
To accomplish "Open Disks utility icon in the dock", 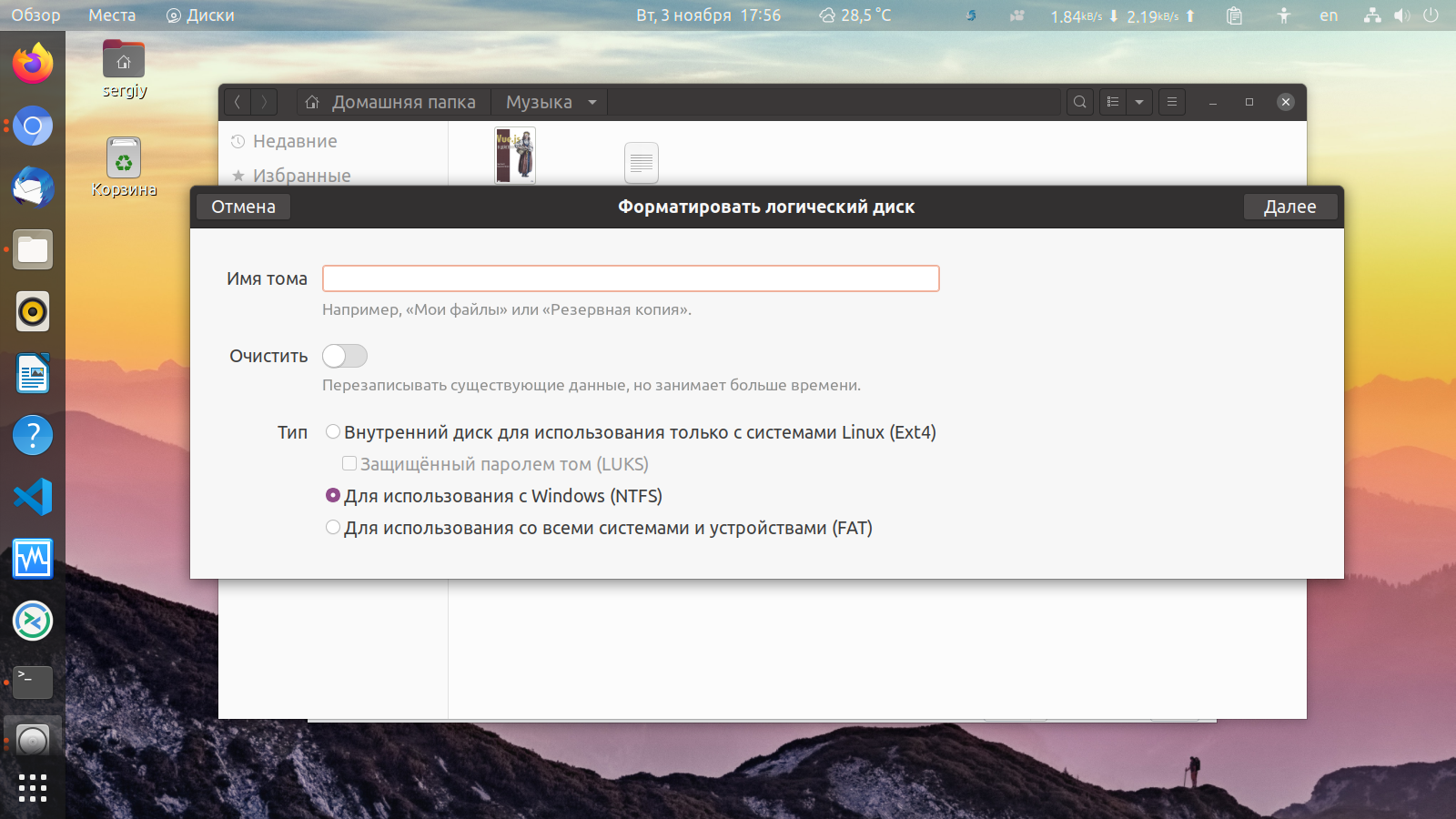I will click(33, 741).
